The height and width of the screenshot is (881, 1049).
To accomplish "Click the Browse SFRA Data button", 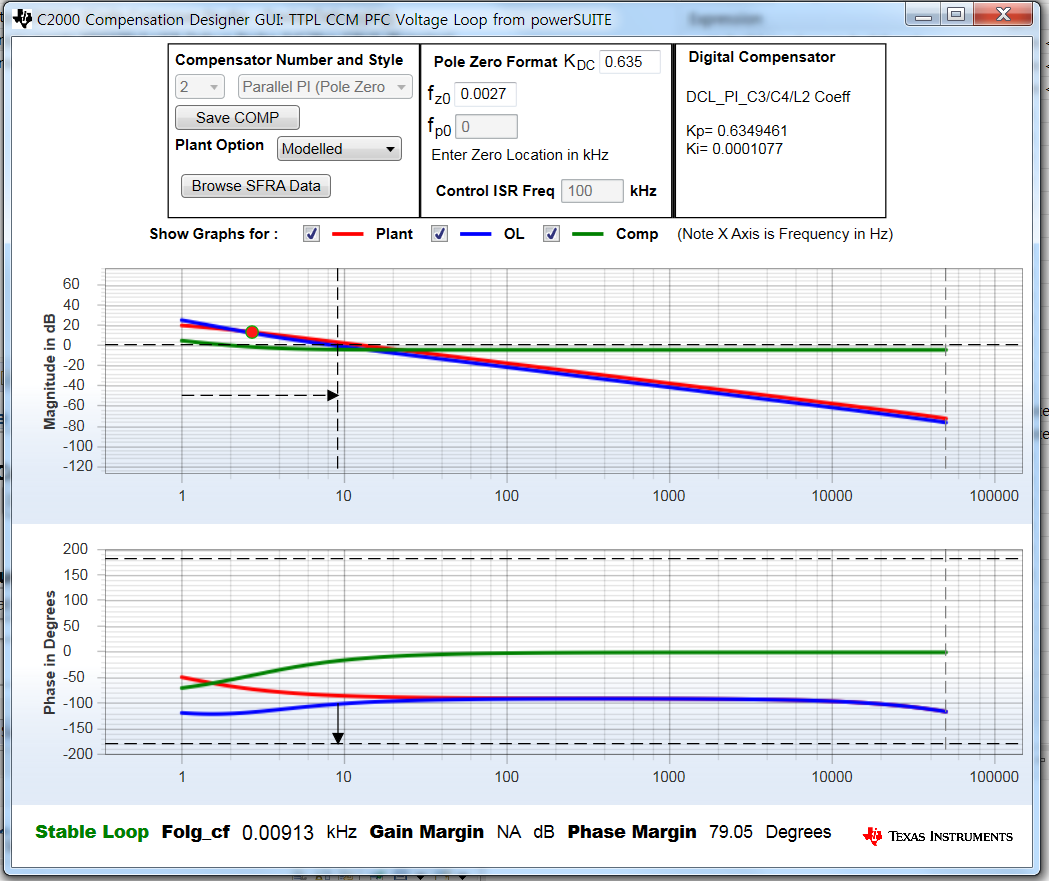I will 256,185.
